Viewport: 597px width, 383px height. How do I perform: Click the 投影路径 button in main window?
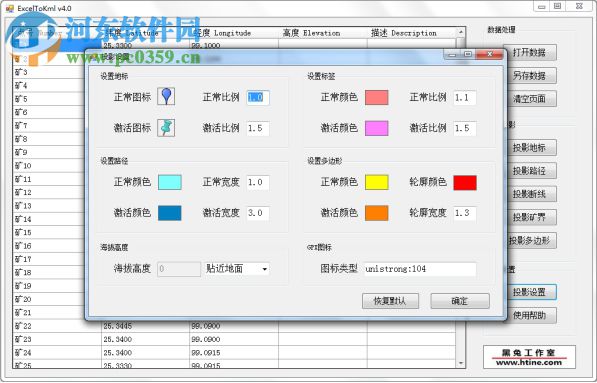530,171
